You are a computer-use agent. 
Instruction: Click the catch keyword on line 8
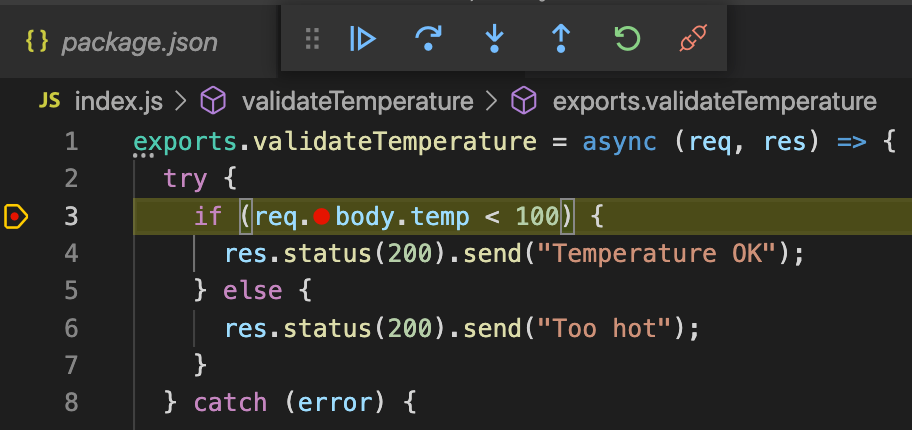tap(230, 402)
